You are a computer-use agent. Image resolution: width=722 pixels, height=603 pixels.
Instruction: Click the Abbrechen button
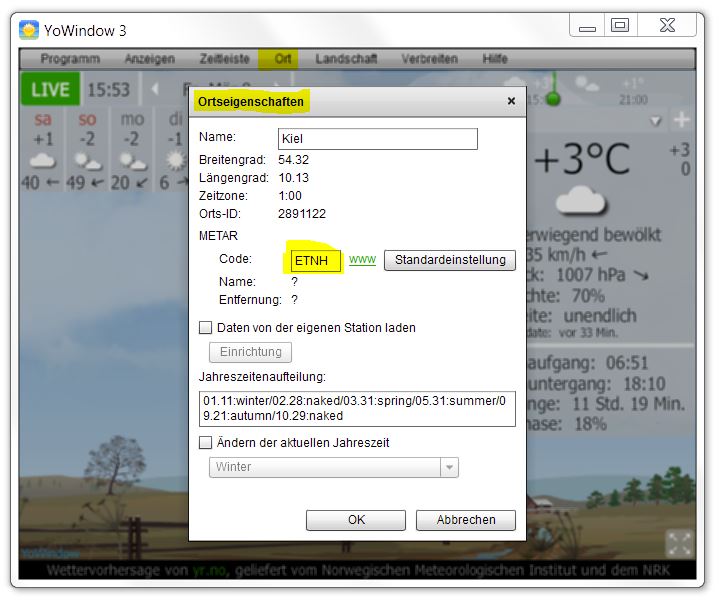tap(466, 520)
